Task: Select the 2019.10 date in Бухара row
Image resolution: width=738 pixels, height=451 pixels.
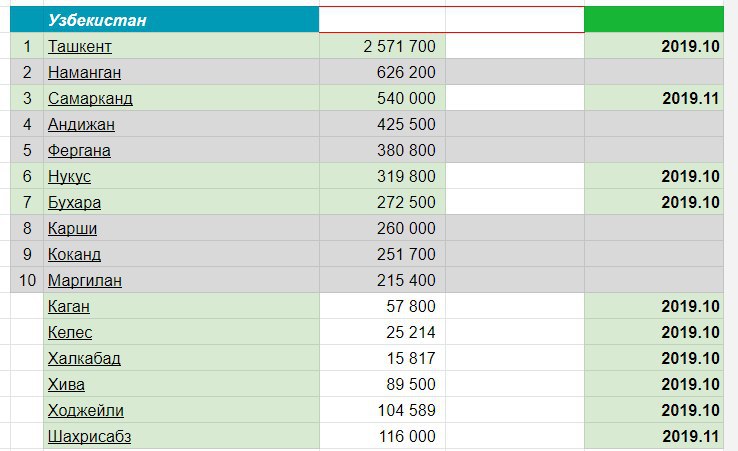Action: point(654,202)
